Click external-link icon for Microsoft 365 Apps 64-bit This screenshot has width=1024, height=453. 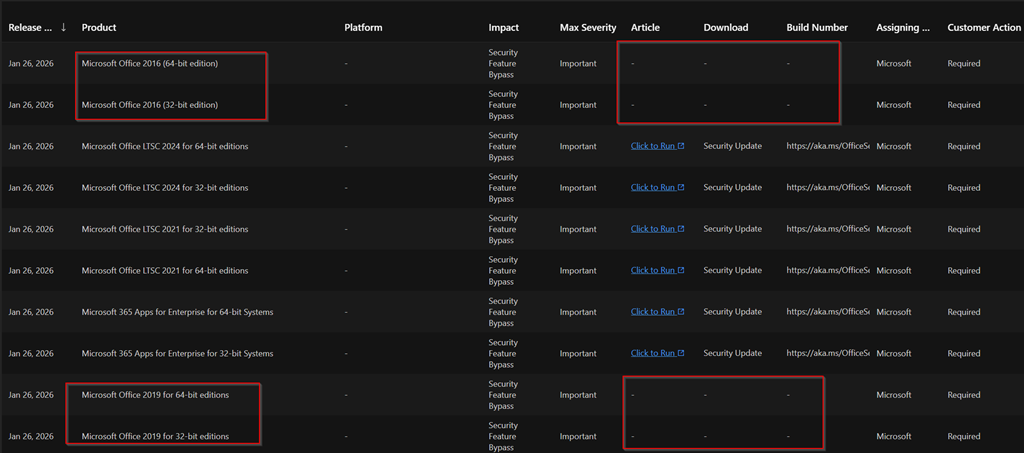tap(681, 312)
